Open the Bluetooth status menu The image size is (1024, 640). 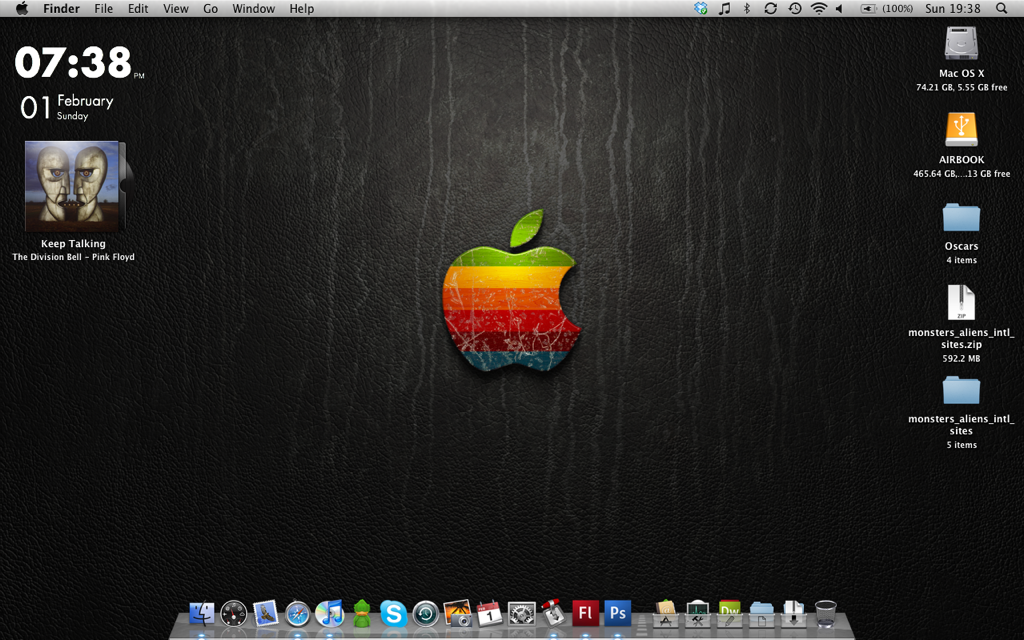[x=747, y=8]
